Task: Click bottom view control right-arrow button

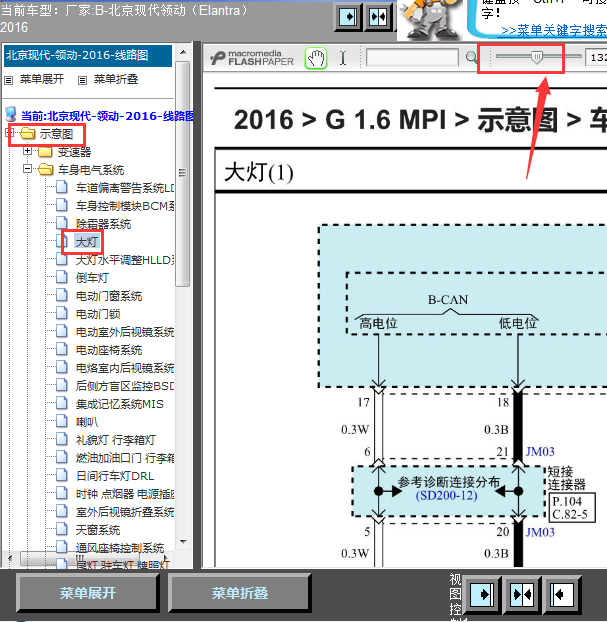Action: 482,594
